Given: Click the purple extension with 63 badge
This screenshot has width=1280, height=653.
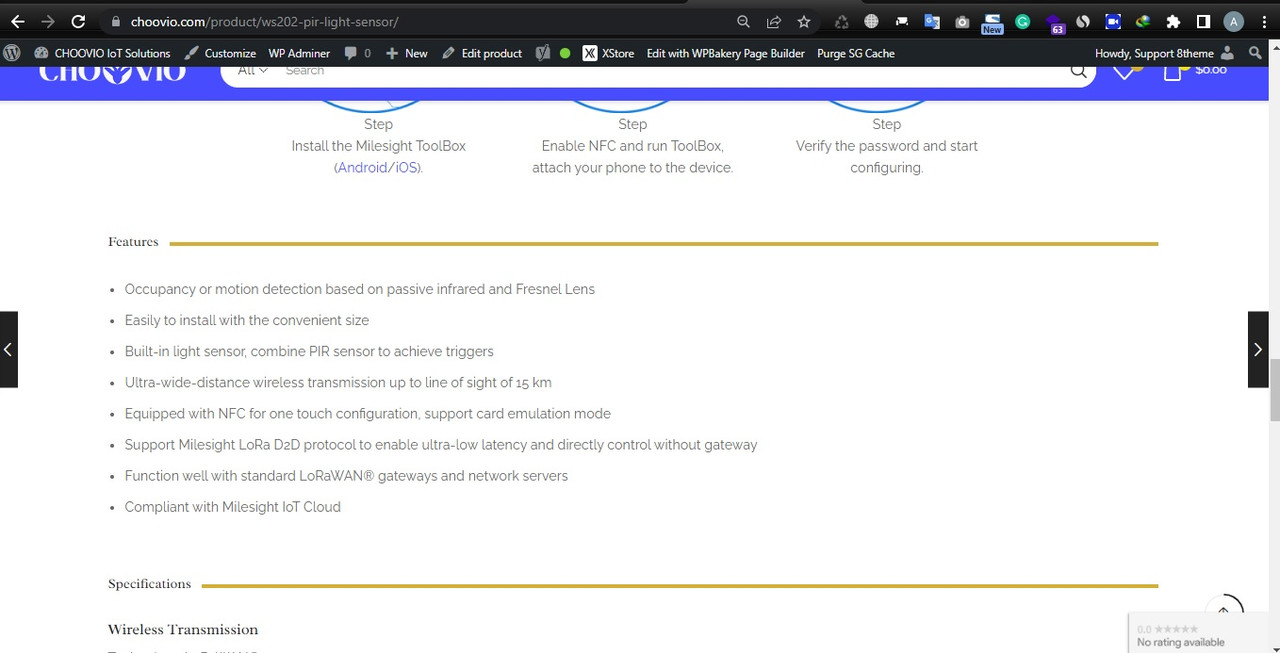Looking at the screenshot, I should pyautogui.click(x=1054, y=23).
